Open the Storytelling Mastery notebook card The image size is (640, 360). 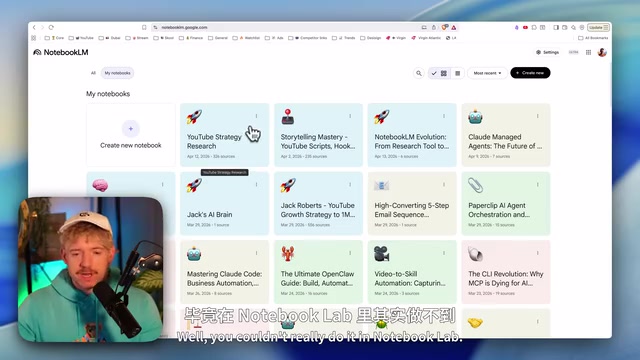click(318, 135)
